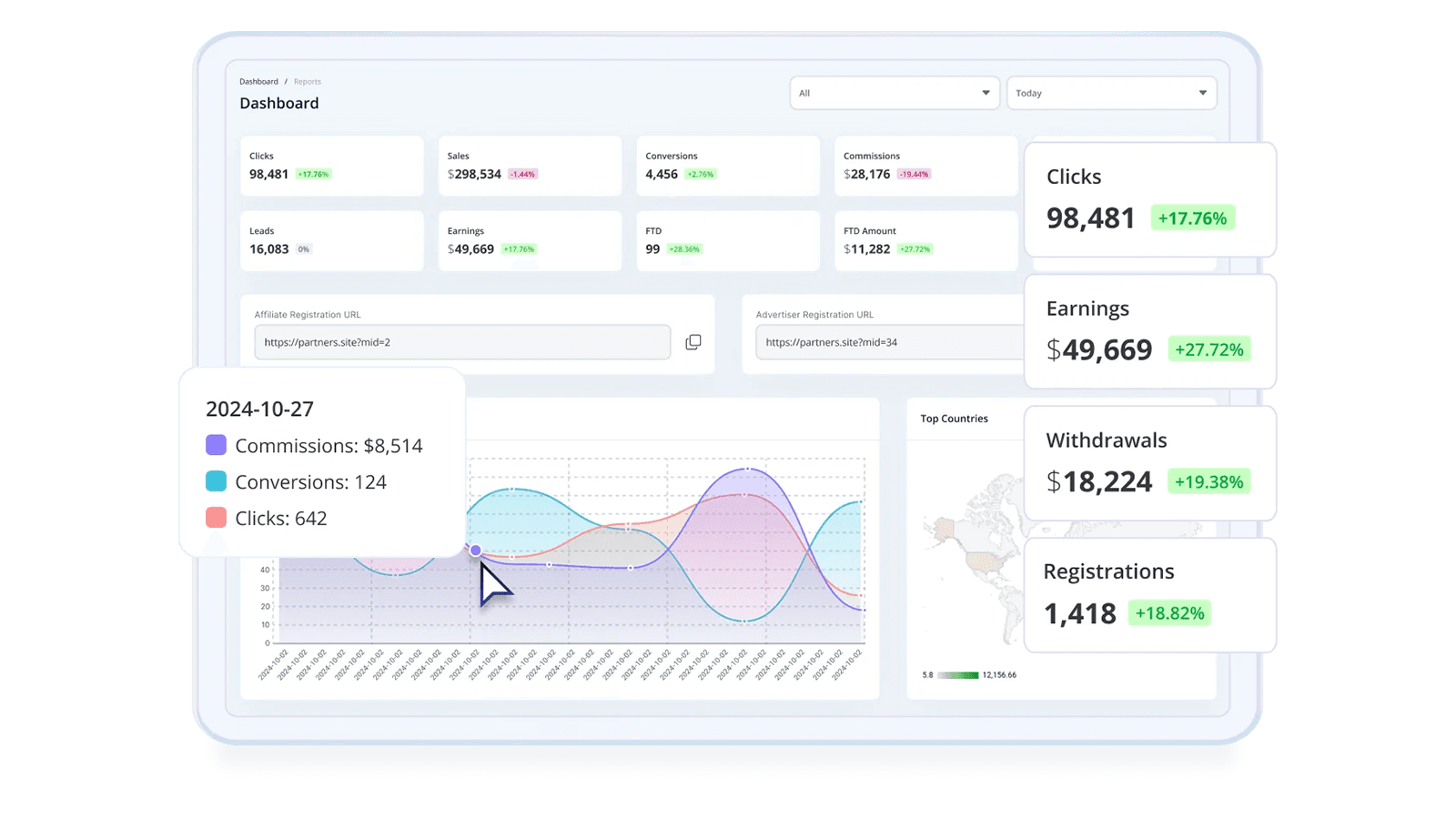Image resolution: width=1456 pixels, height=819 pixels.
Task: Click the red Clicks swatch in the tooltip
Action: [x=215, y=518]
